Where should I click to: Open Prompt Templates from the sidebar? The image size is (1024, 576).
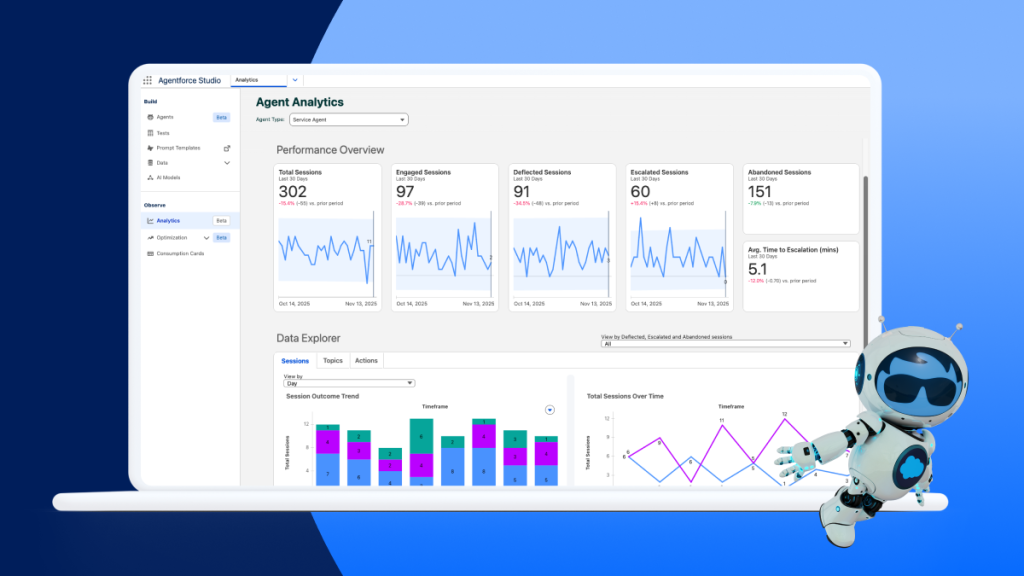tap(177, 147)
